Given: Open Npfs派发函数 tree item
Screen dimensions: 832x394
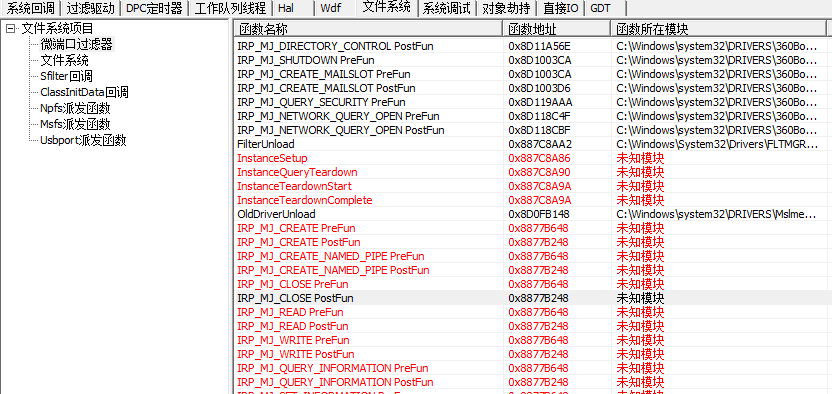Looking at the screenshot, I should (75, 108).
